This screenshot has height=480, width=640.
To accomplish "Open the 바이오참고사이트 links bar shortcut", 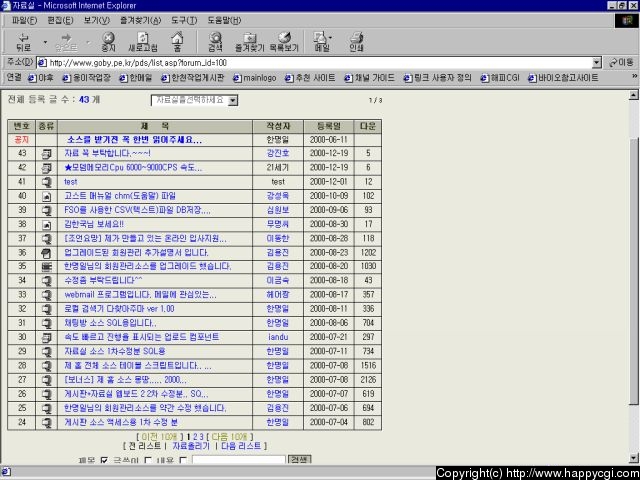I will tap(563, 78).
